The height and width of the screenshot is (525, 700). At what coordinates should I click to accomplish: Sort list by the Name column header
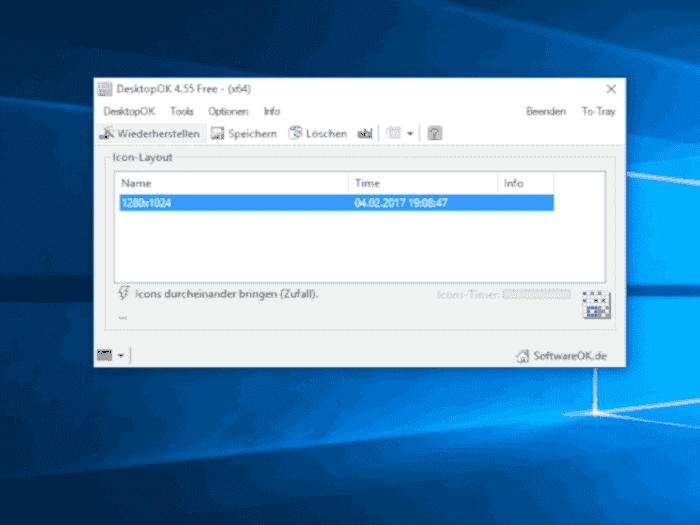click(232, 184)
